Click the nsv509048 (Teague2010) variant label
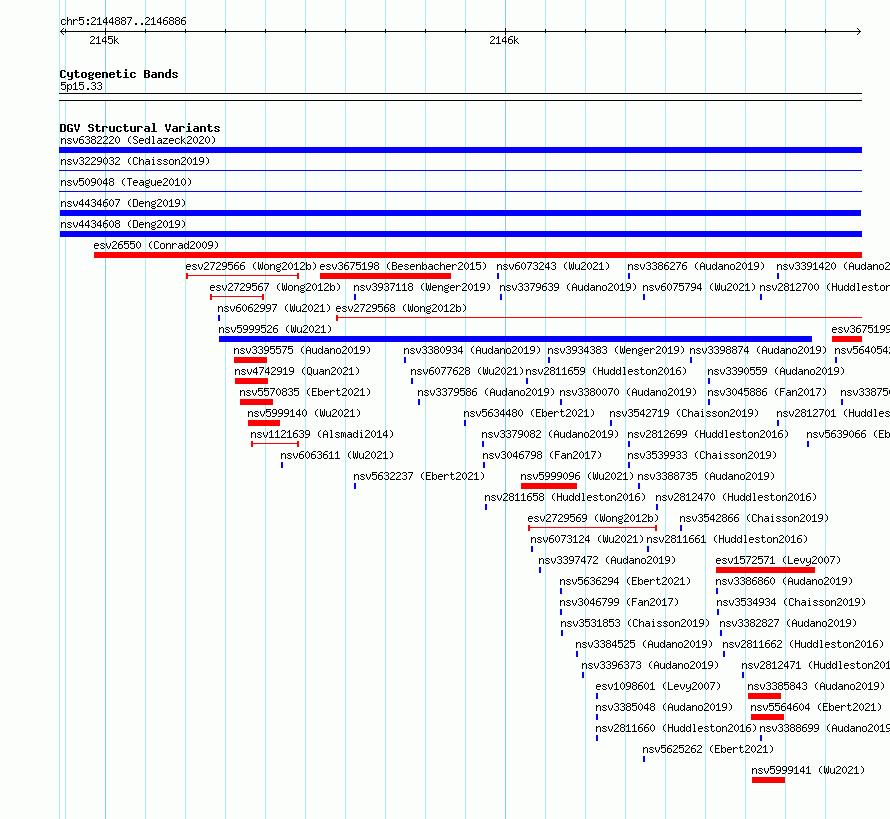Image resolution: width=890 pixels, height=819 pixels. coord(126,182)
